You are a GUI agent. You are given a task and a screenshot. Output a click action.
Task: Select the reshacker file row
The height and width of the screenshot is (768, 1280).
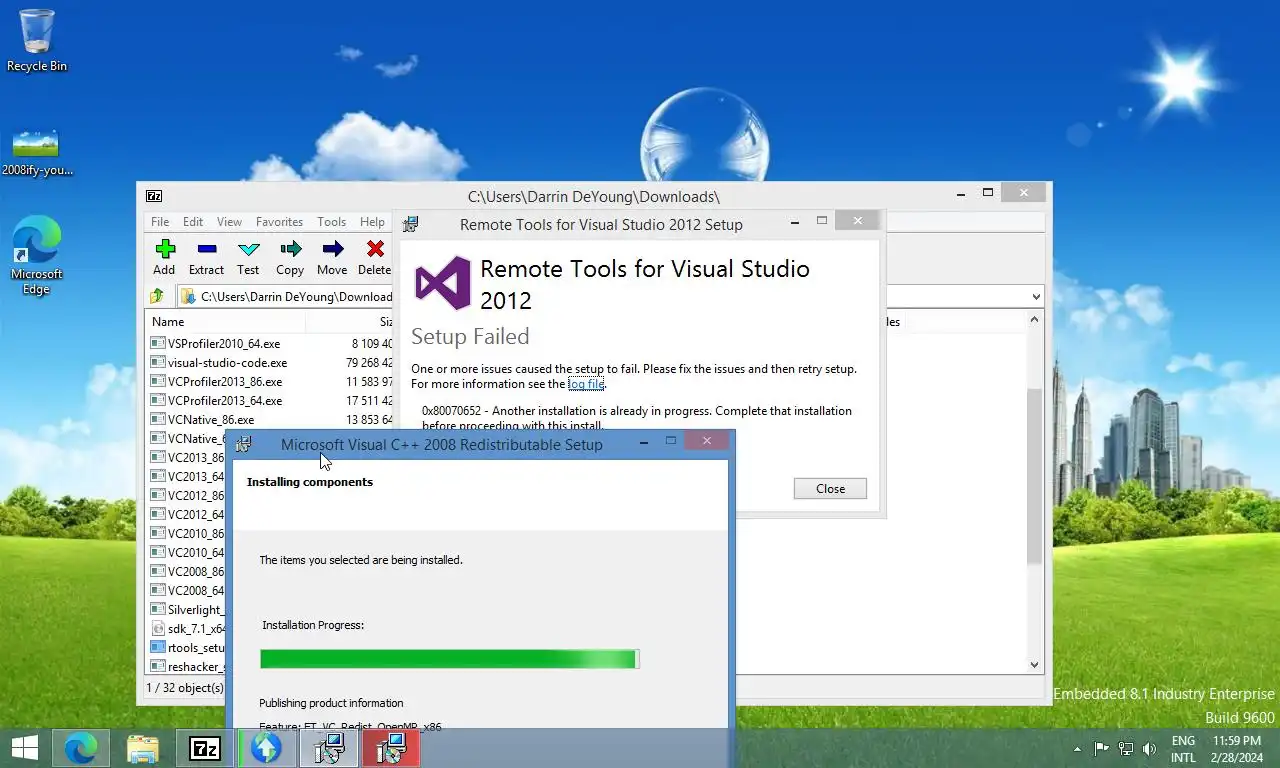click(x=187, y=666)
